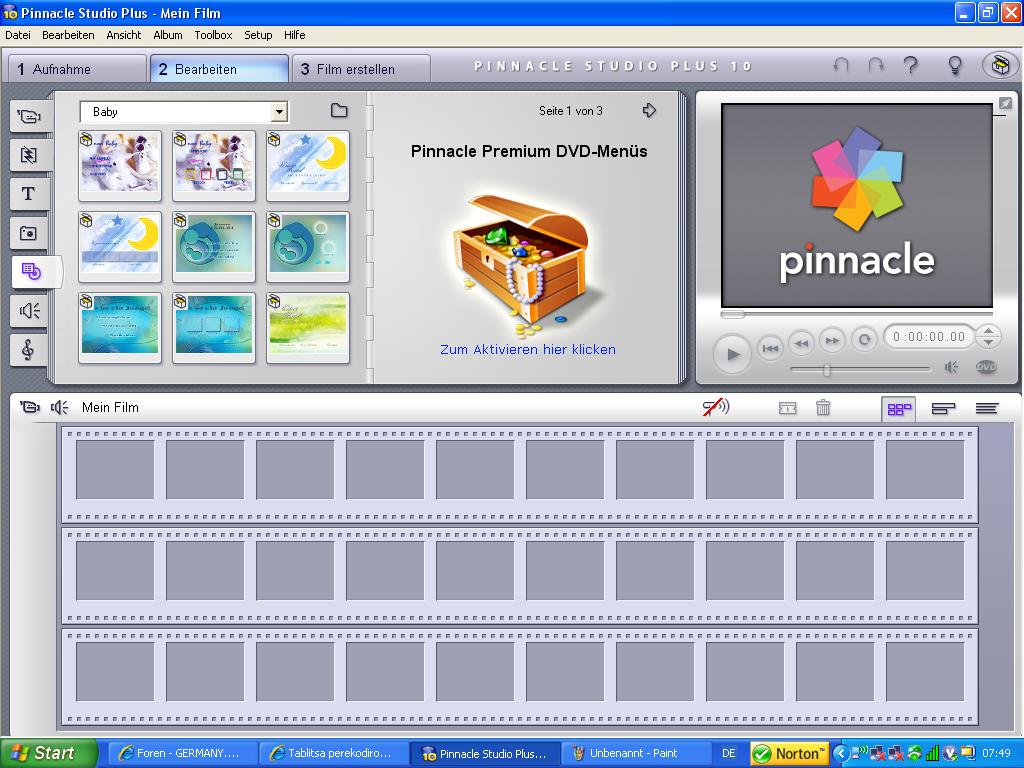Switch to Unbenannt - Paint taskbar window
1024x768 pixels.
point(636,753)
